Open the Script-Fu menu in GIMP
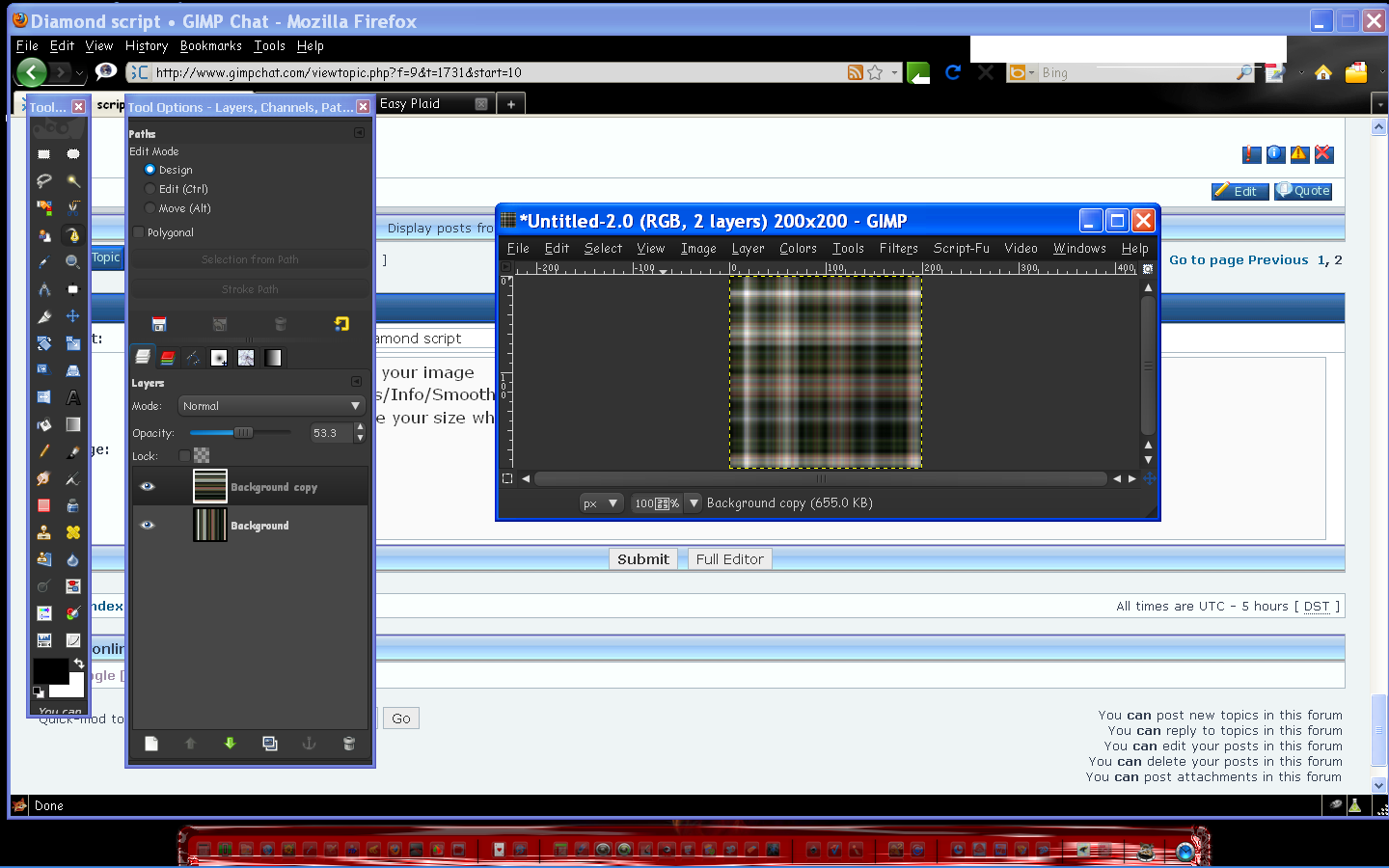The image size is (1389, 868). (x=961, y=248)
